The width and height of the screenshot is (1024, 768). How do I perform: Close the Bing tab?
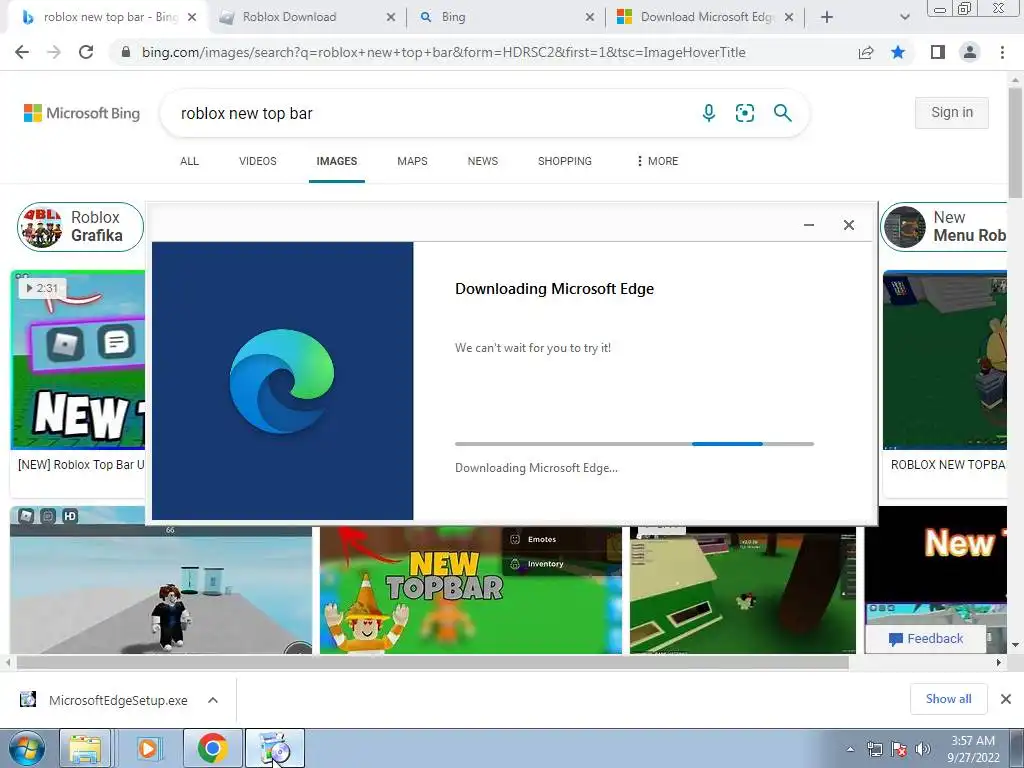click(590, 17)
